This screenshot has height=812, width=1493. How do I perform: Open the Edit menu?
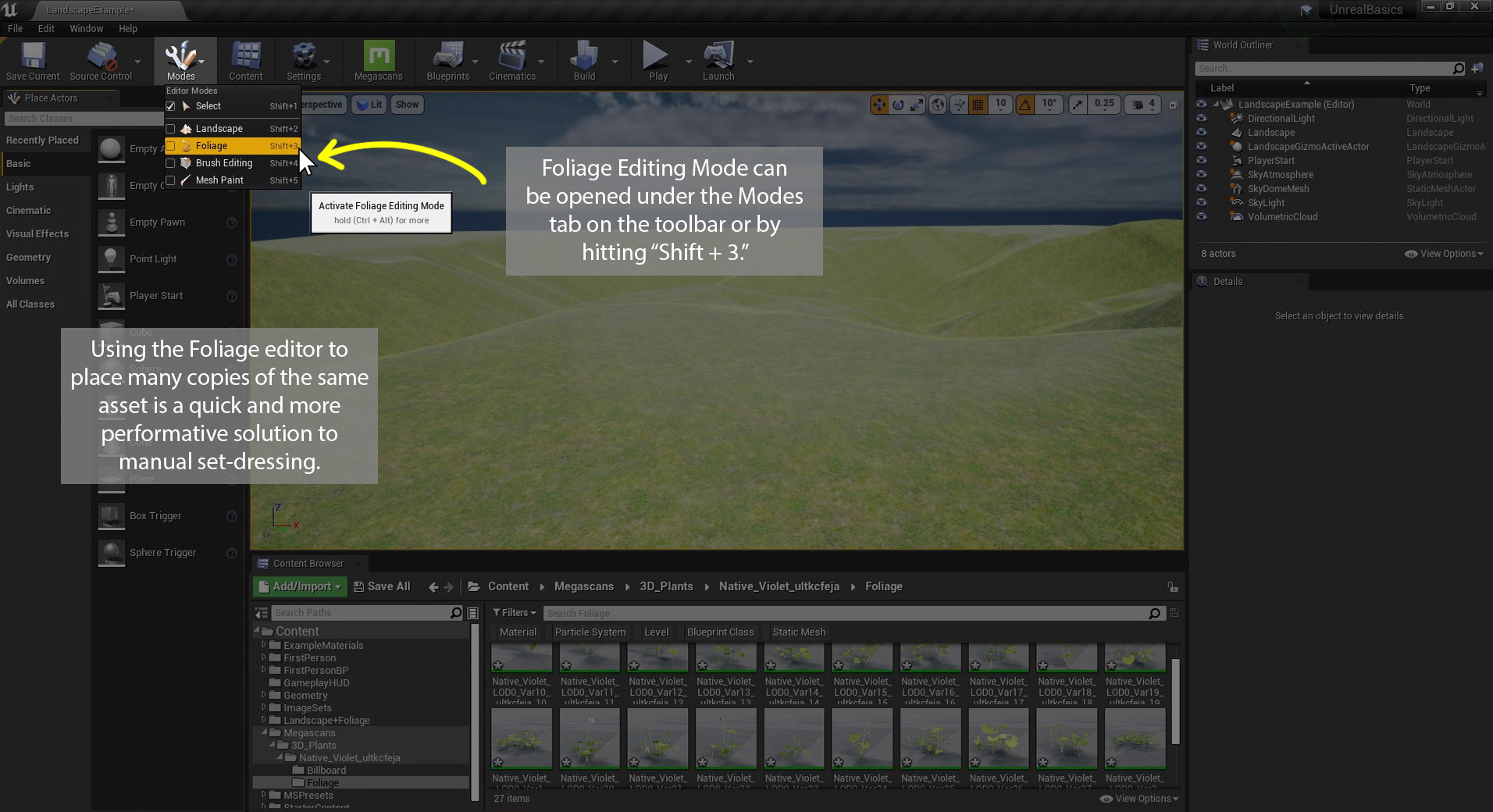46,28
